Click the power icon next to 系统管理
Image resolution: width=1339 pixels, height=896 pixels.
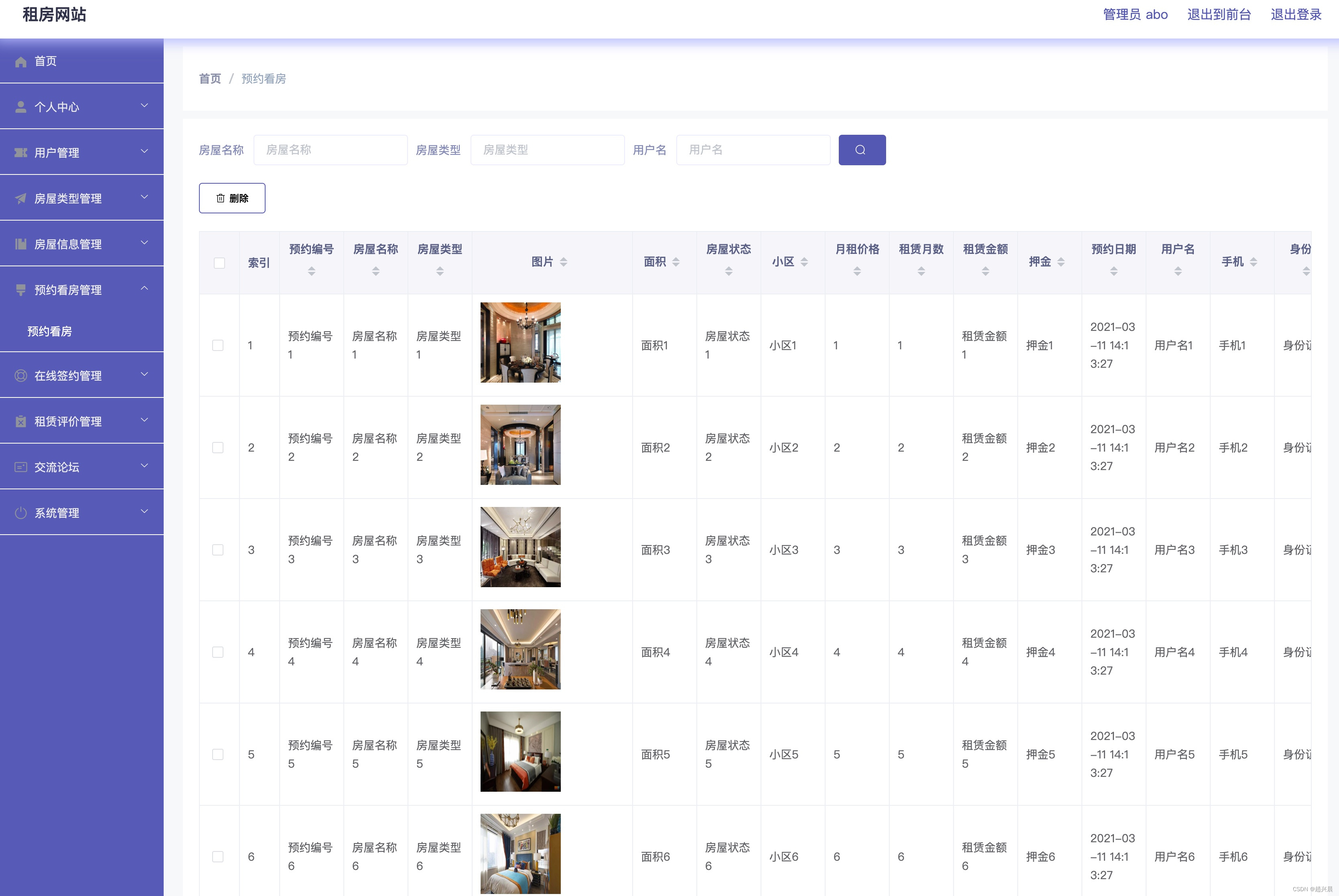click(20, 513)
